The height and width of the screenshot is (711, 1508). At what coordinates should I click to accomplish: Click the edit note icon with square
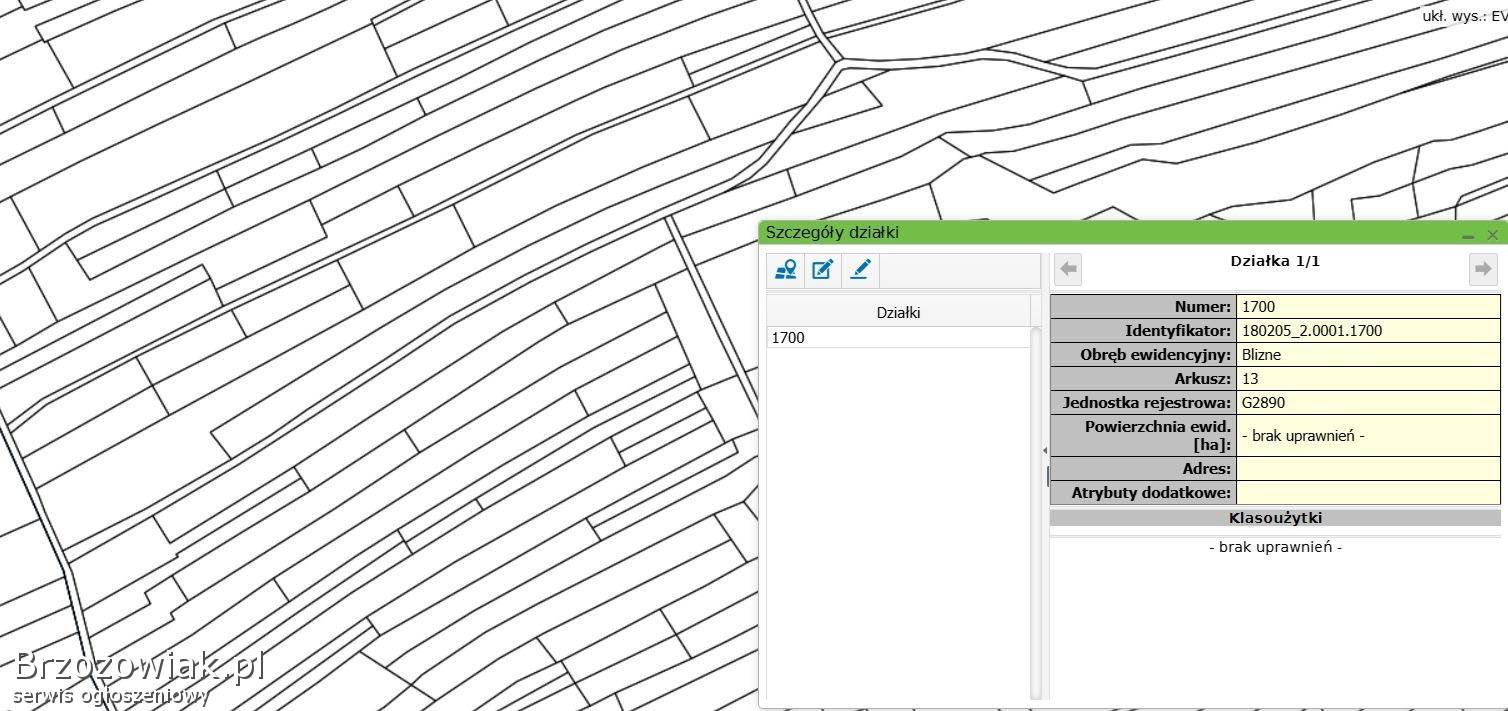pos(823,270)
